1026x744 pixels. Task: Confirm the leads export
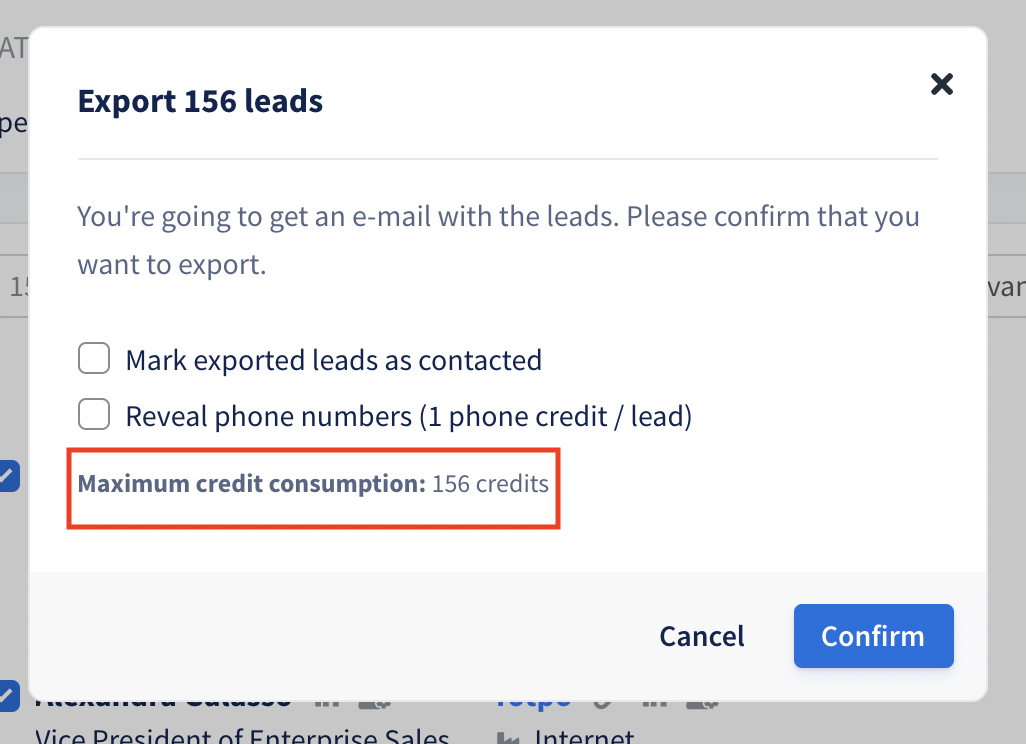874,636
